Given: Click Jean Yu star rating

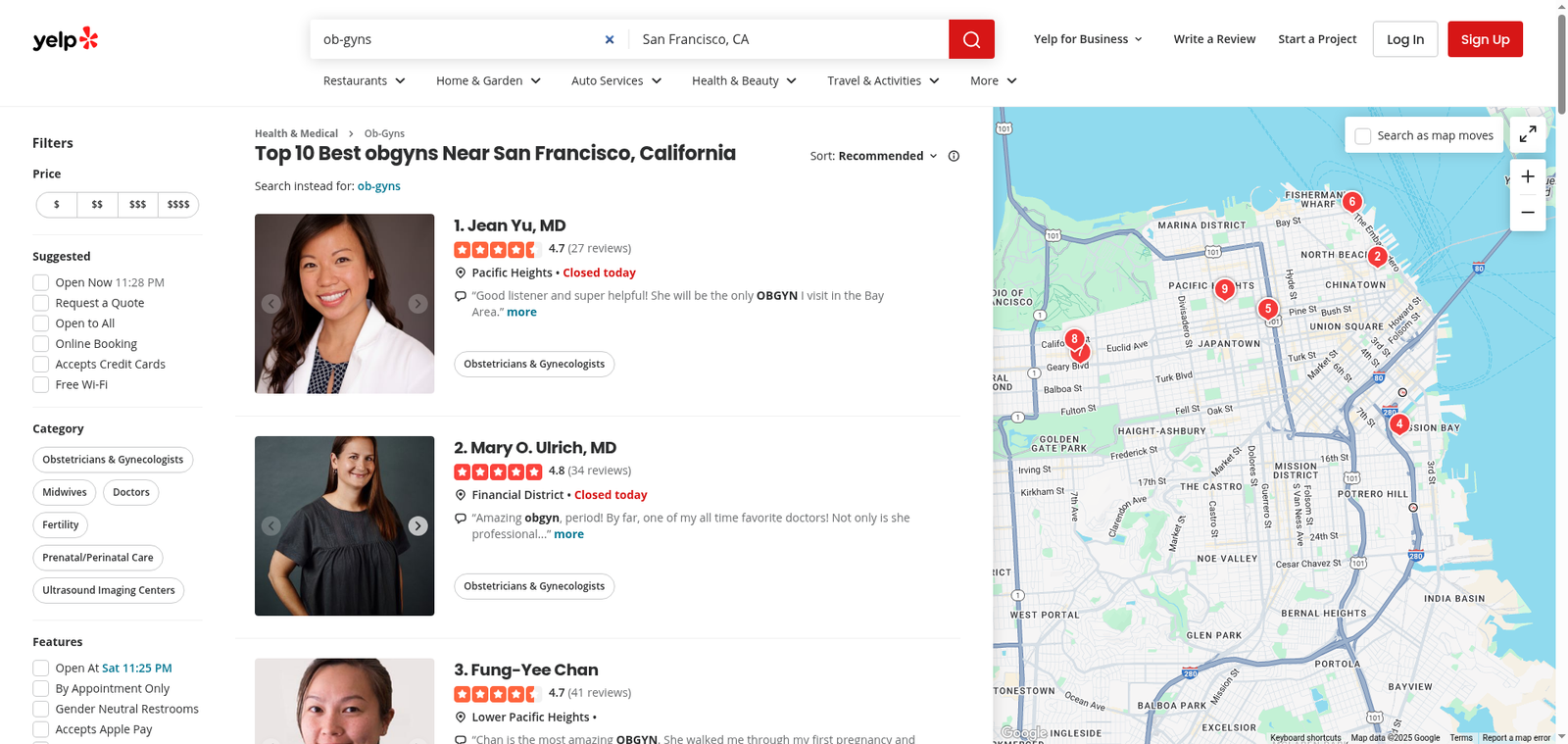Looking at the screenshot, I should pos(498,249).
